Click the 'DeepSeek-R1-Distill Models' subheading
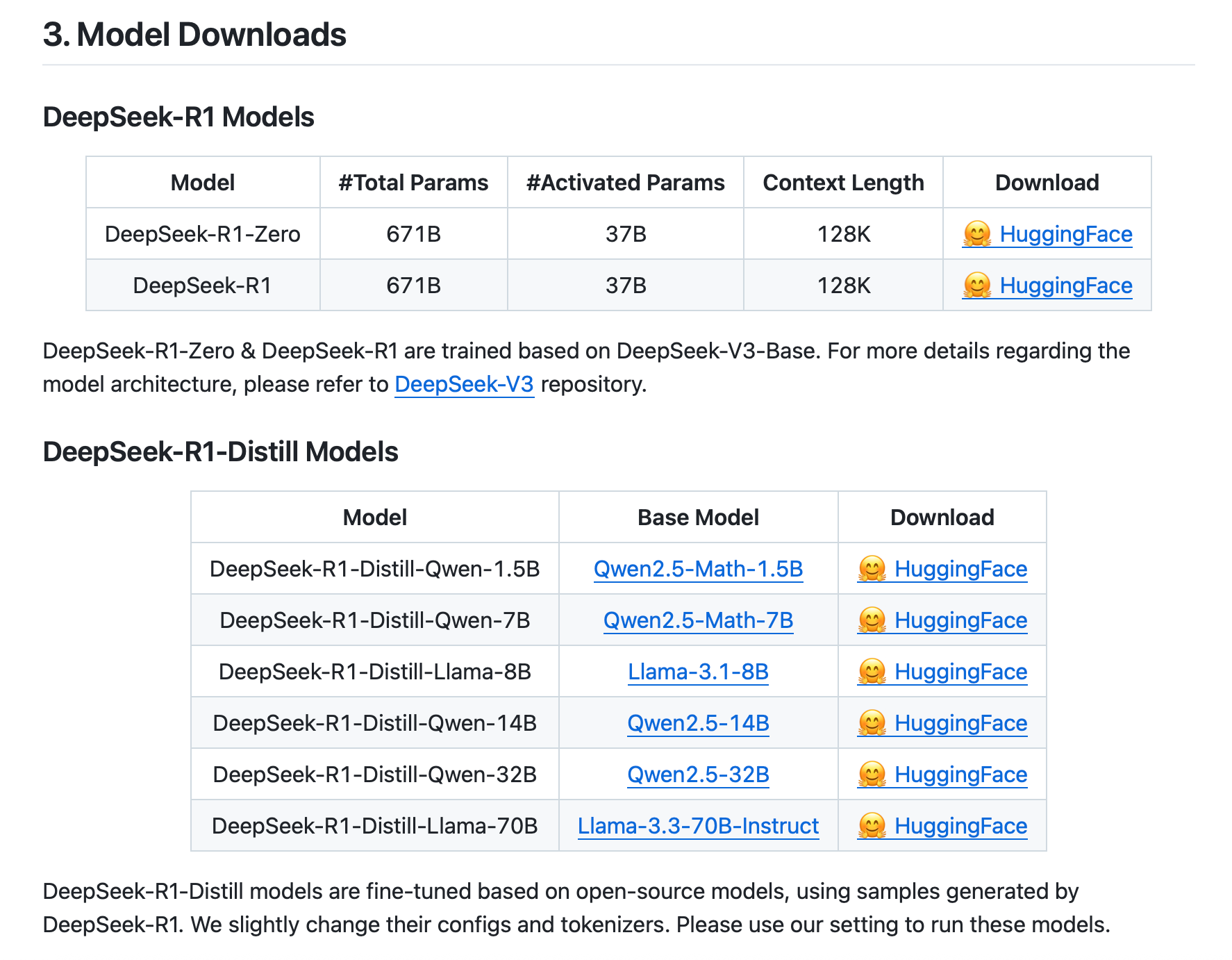This screenshot has width=1232, height=960. [x=220, y=452]
